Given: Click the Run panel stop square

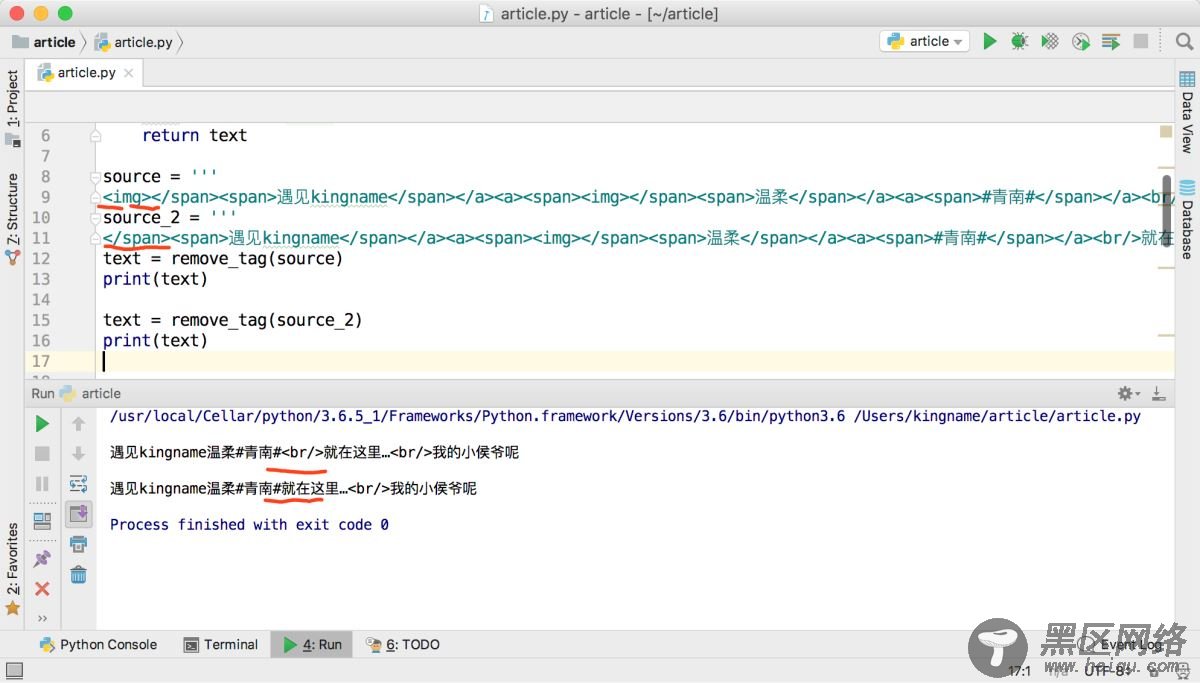Looking at the screenshot, I should click(42, 454).
